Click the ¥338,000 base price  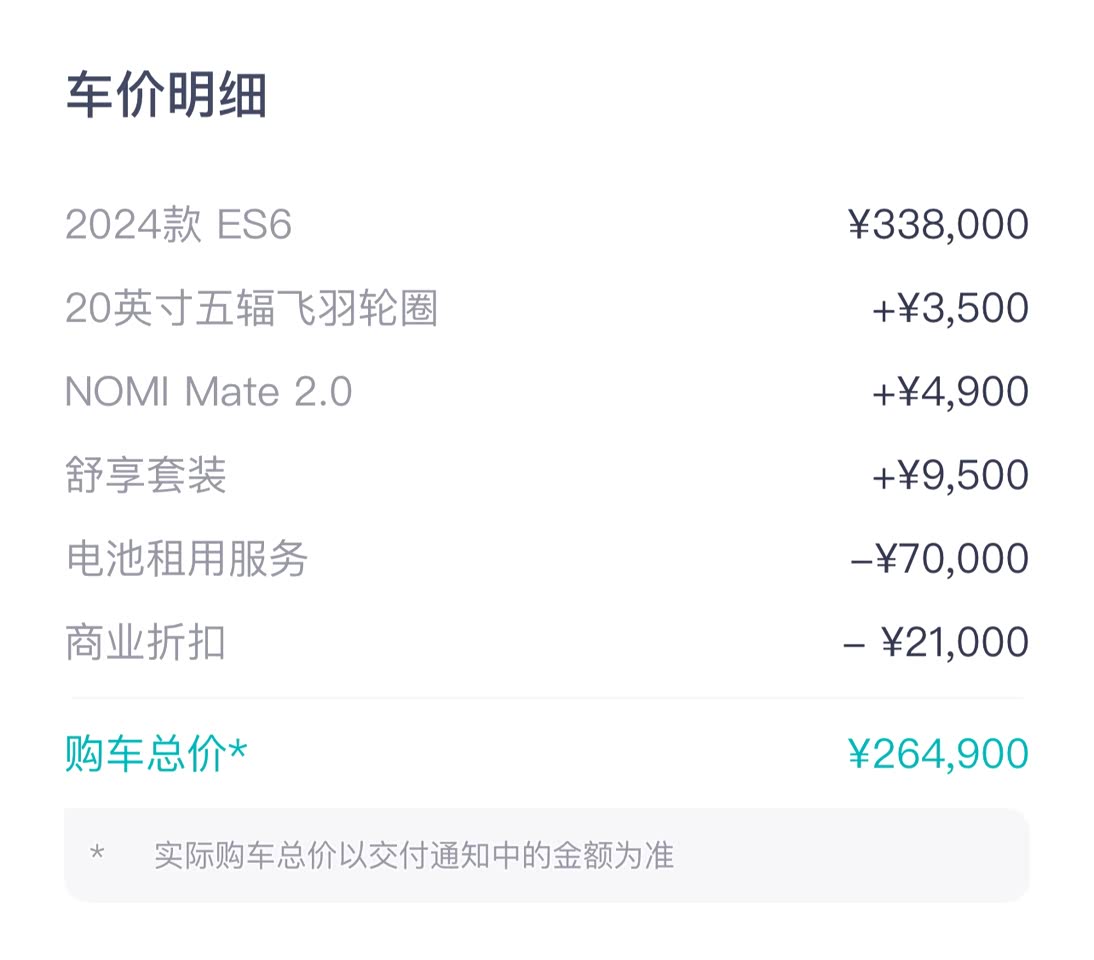(938, 226)
